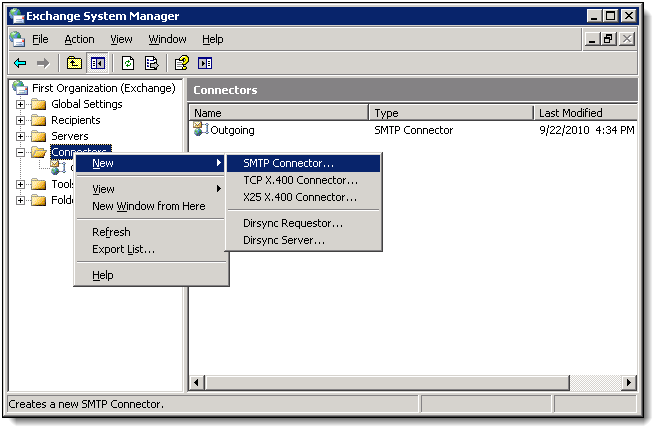This screenshot has height=435, width=661.
Task: Select Dirsync Requestor menu entry
Action: (304, 223)
